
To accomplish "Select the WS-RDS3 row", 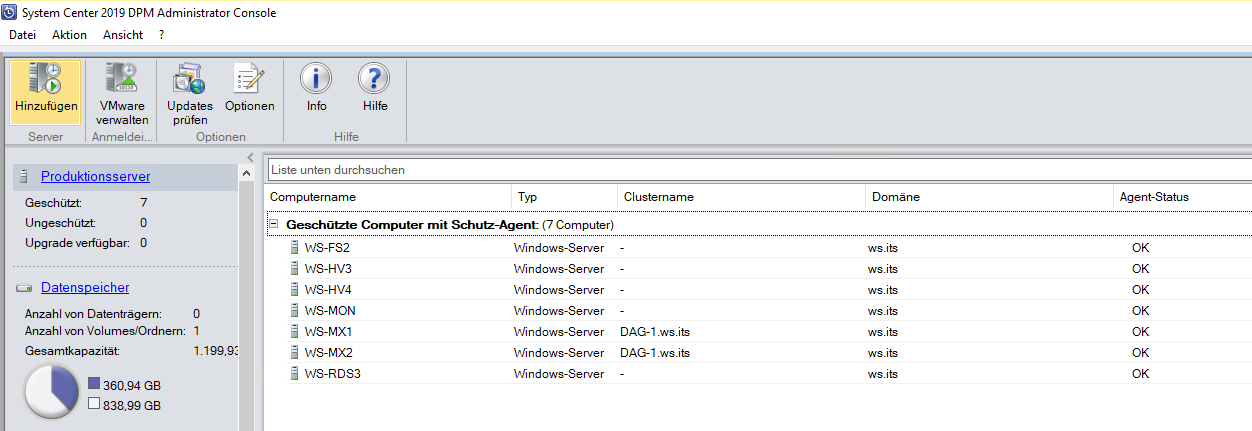I will click(759, 373).
